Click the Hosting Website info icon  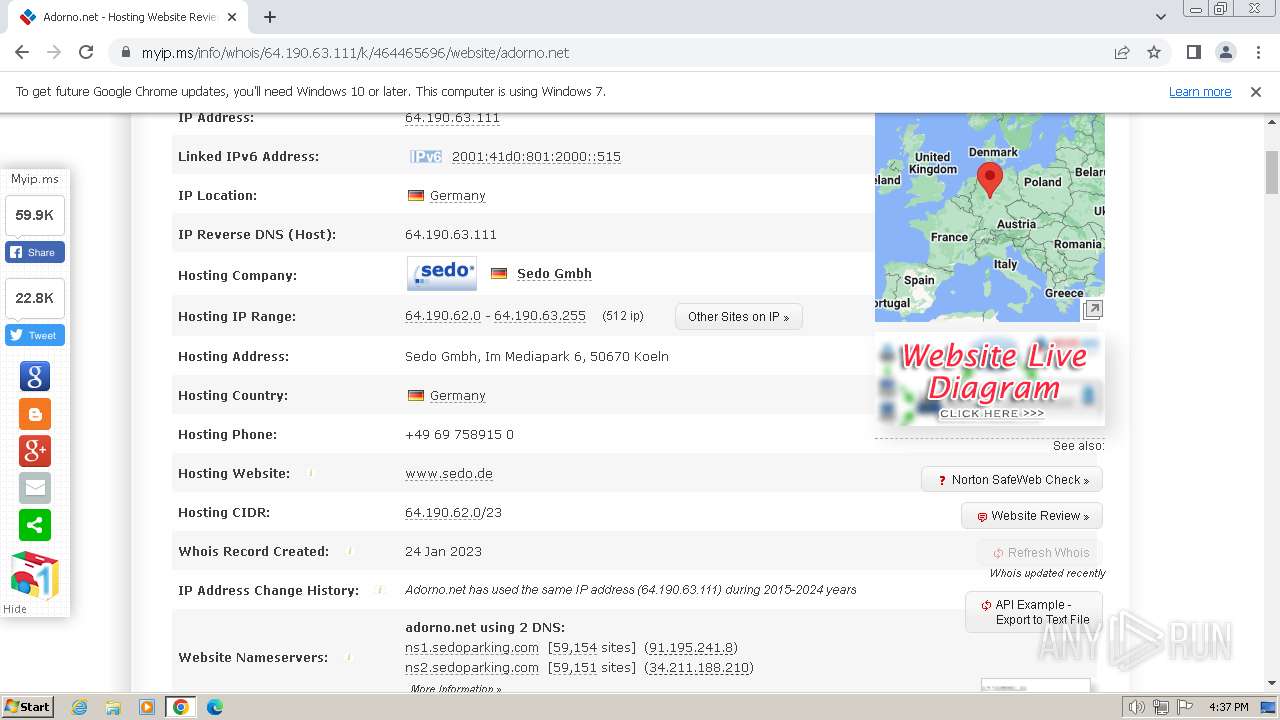[x=310, y=473]
